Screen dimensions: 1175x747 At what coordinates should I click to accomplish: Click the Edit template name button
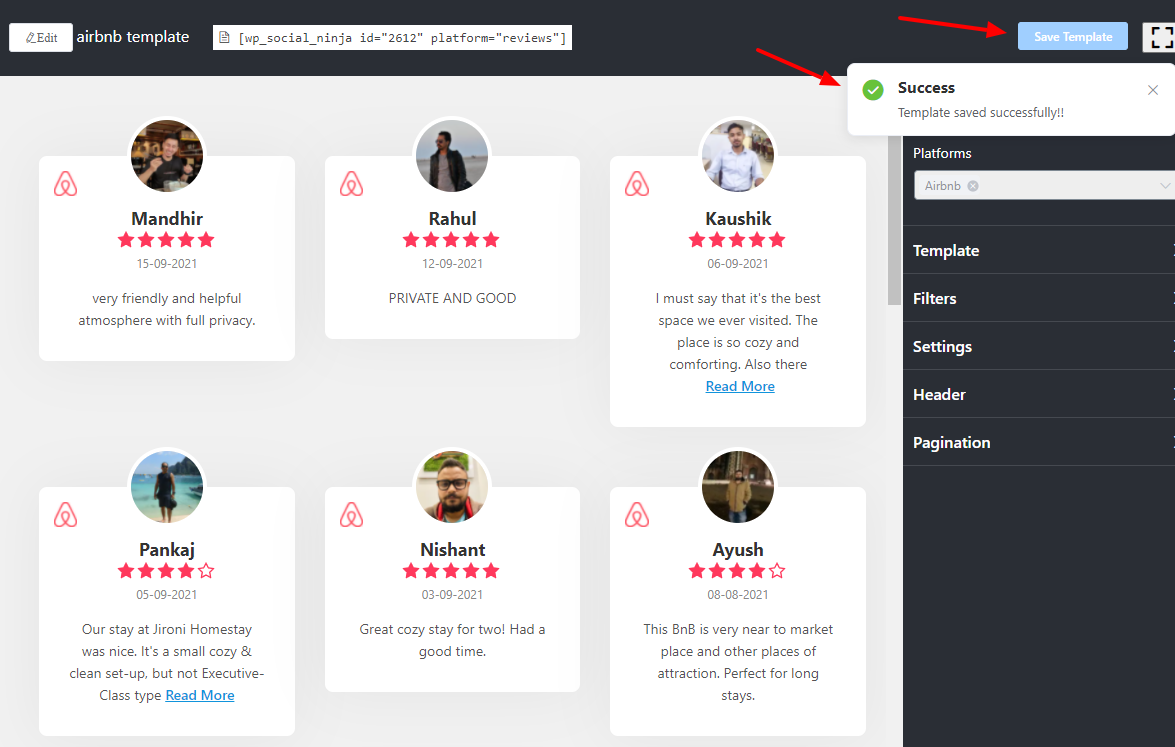click(41, 38)
